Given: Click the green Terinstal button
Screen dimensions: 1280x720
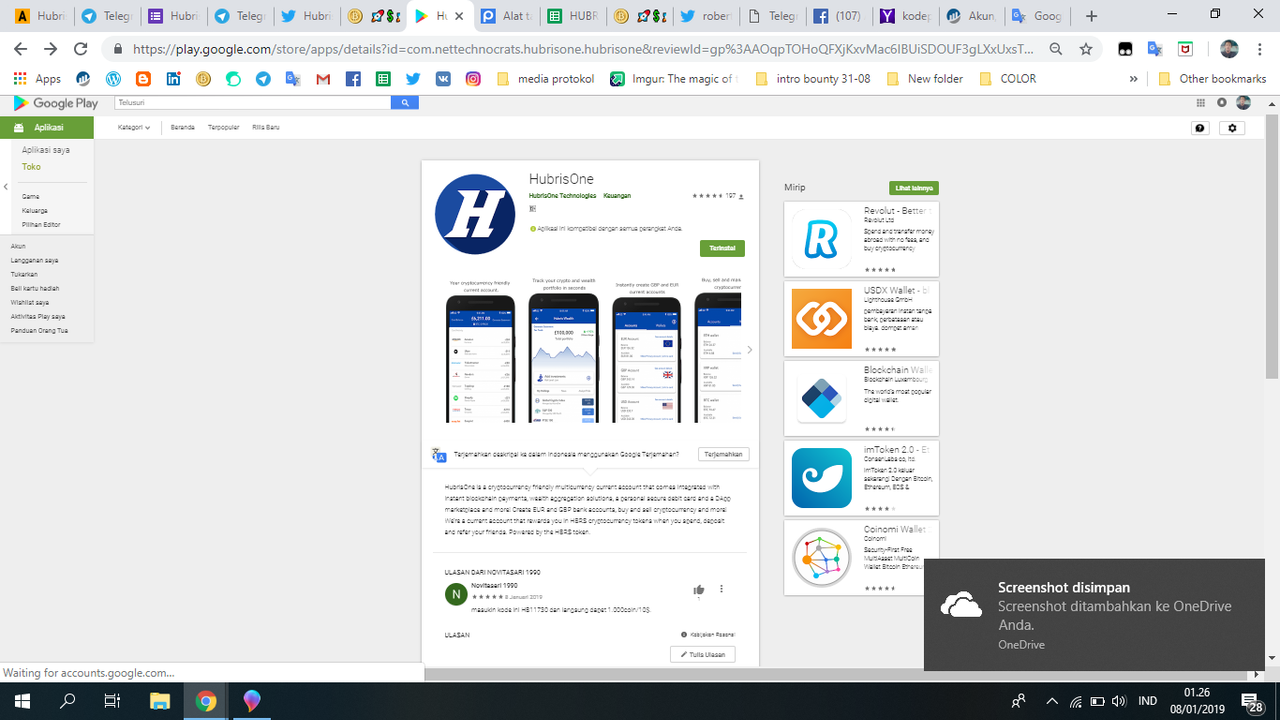Looking at the screenshot, I should [722, 248].
